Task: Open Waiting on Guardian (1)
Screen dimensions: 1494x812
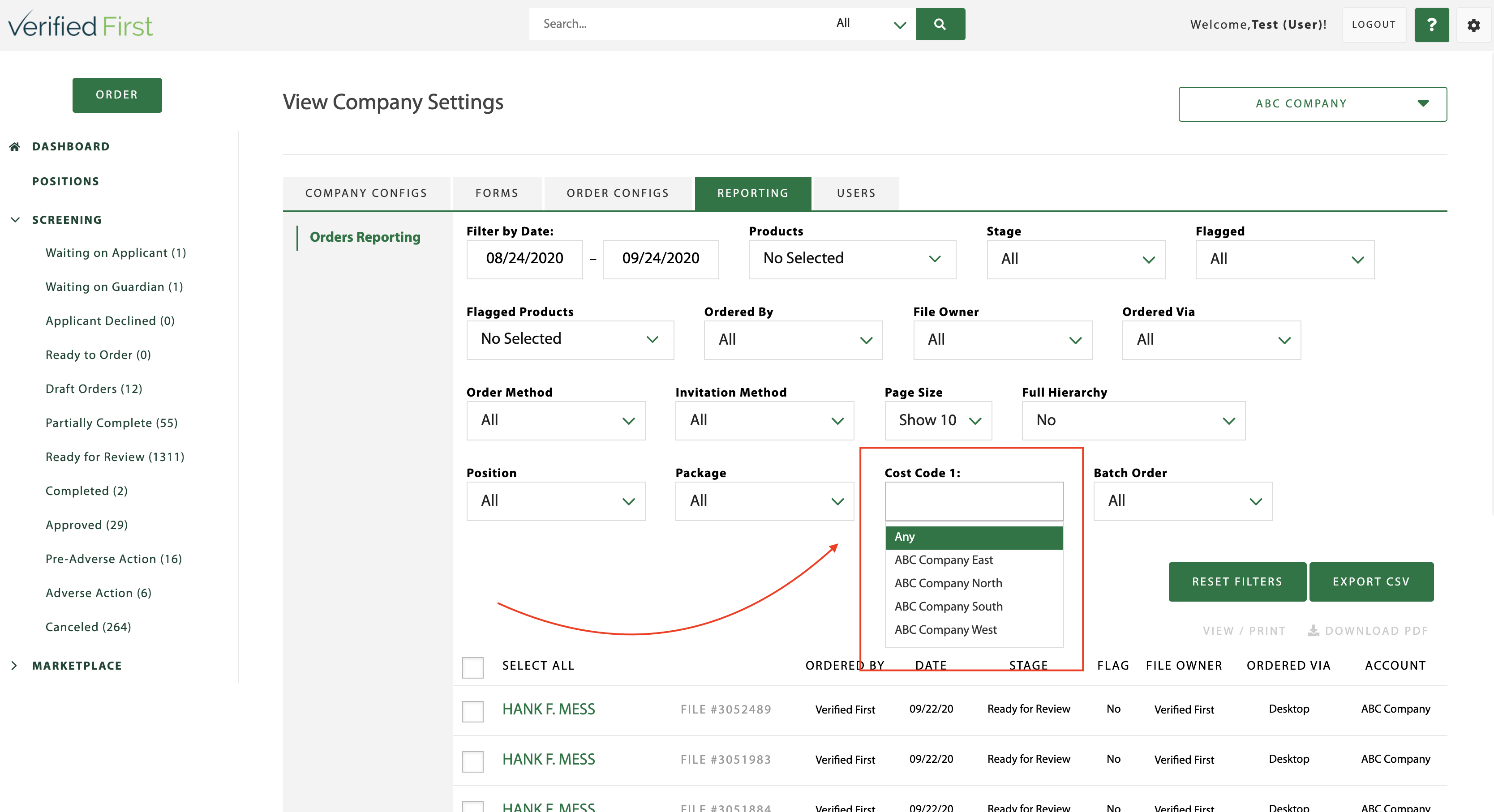Action: pyautogui.click(x=114, y=287)
